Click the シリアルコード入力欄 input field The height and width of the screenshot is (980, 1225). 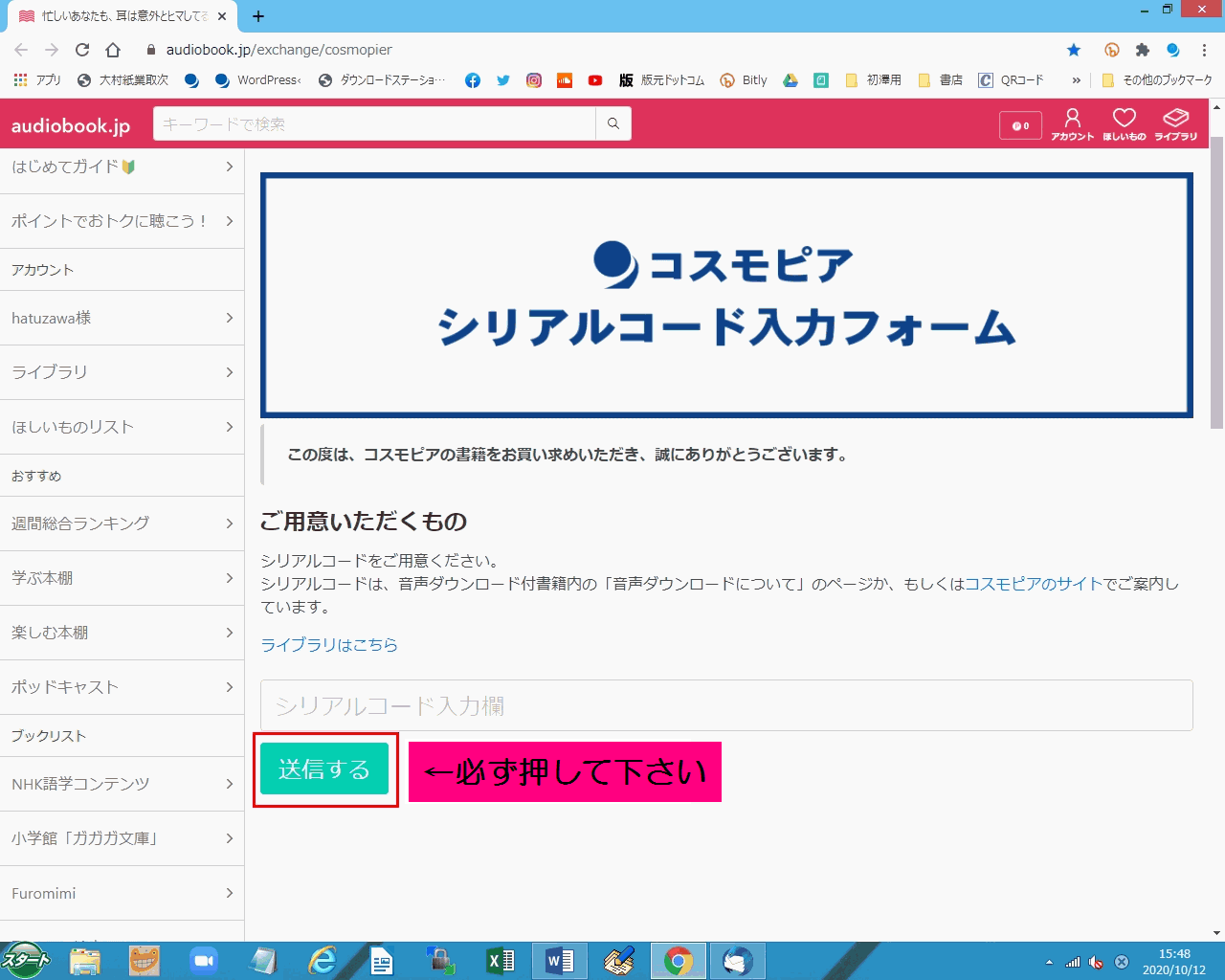pyautogui.click(x=726, y=705)
